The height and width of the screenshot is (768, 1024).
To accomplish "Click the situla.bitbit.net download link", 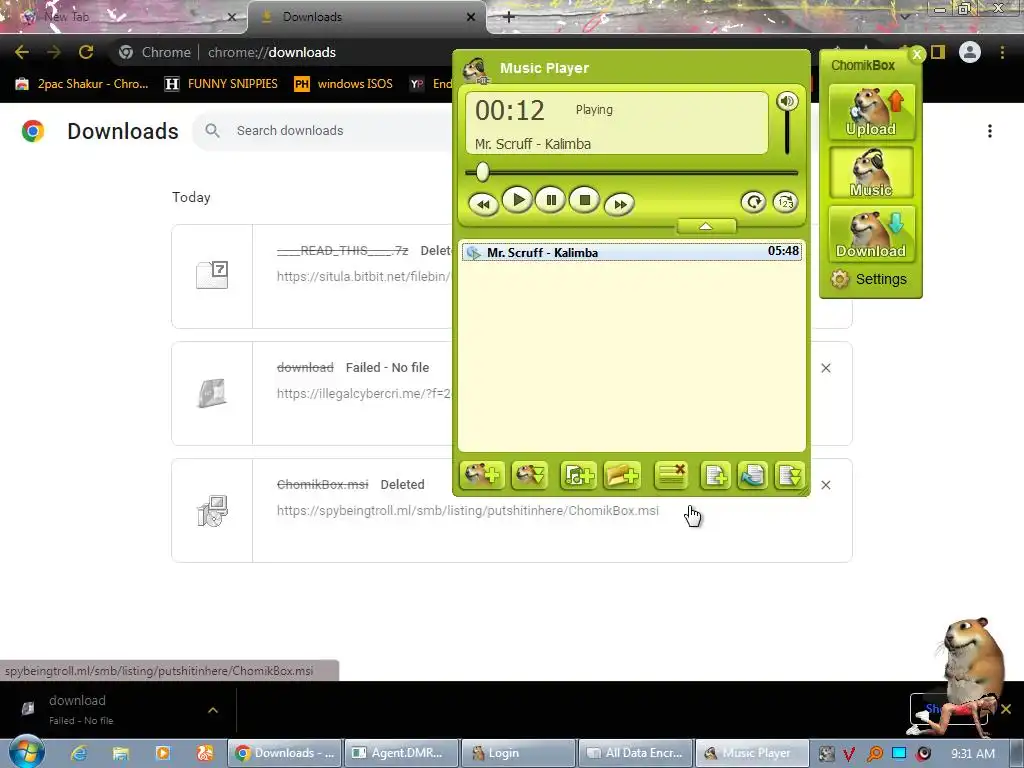I will pos(364,276).
